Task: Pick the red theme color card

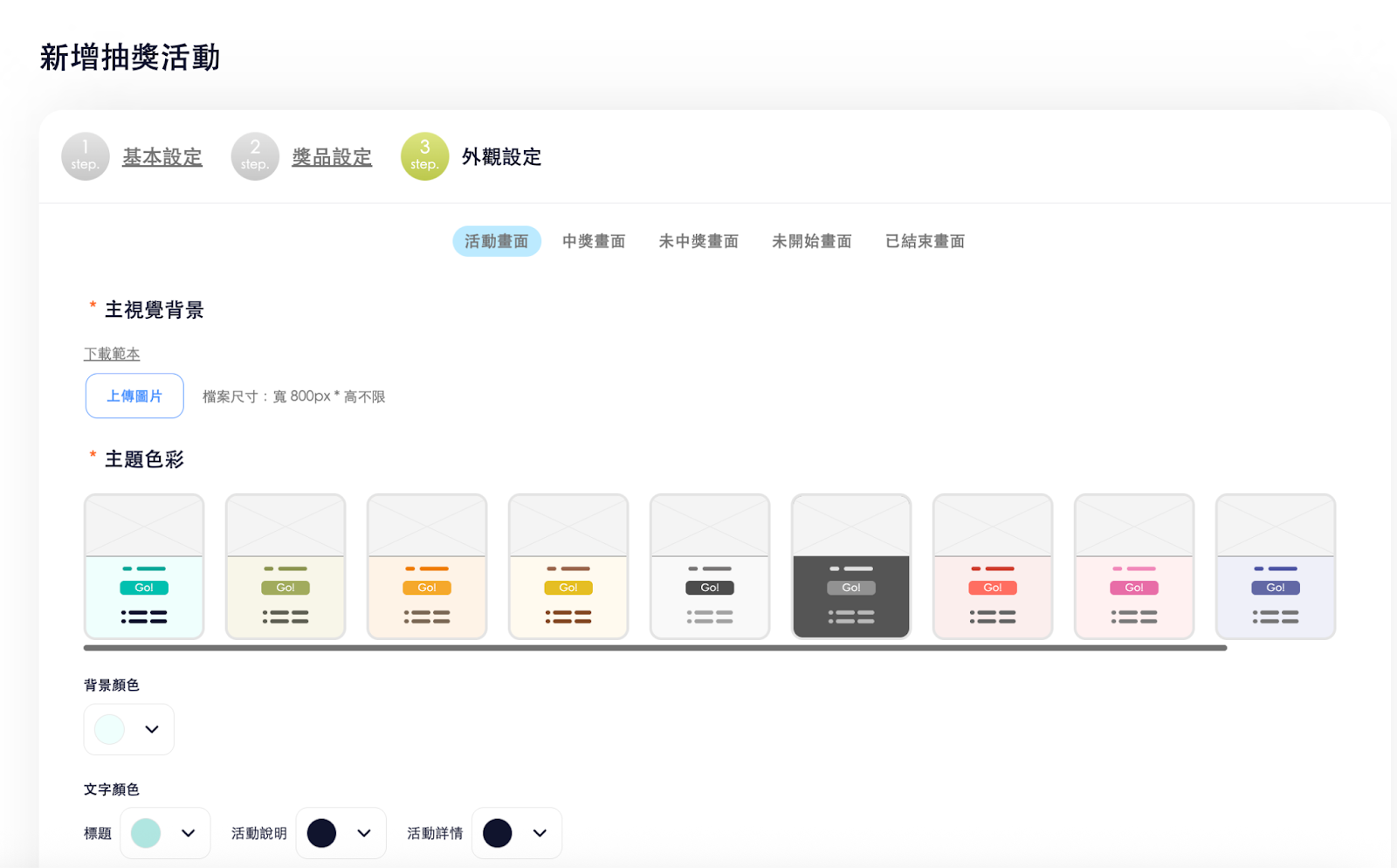Action: [x=993, y=567]
